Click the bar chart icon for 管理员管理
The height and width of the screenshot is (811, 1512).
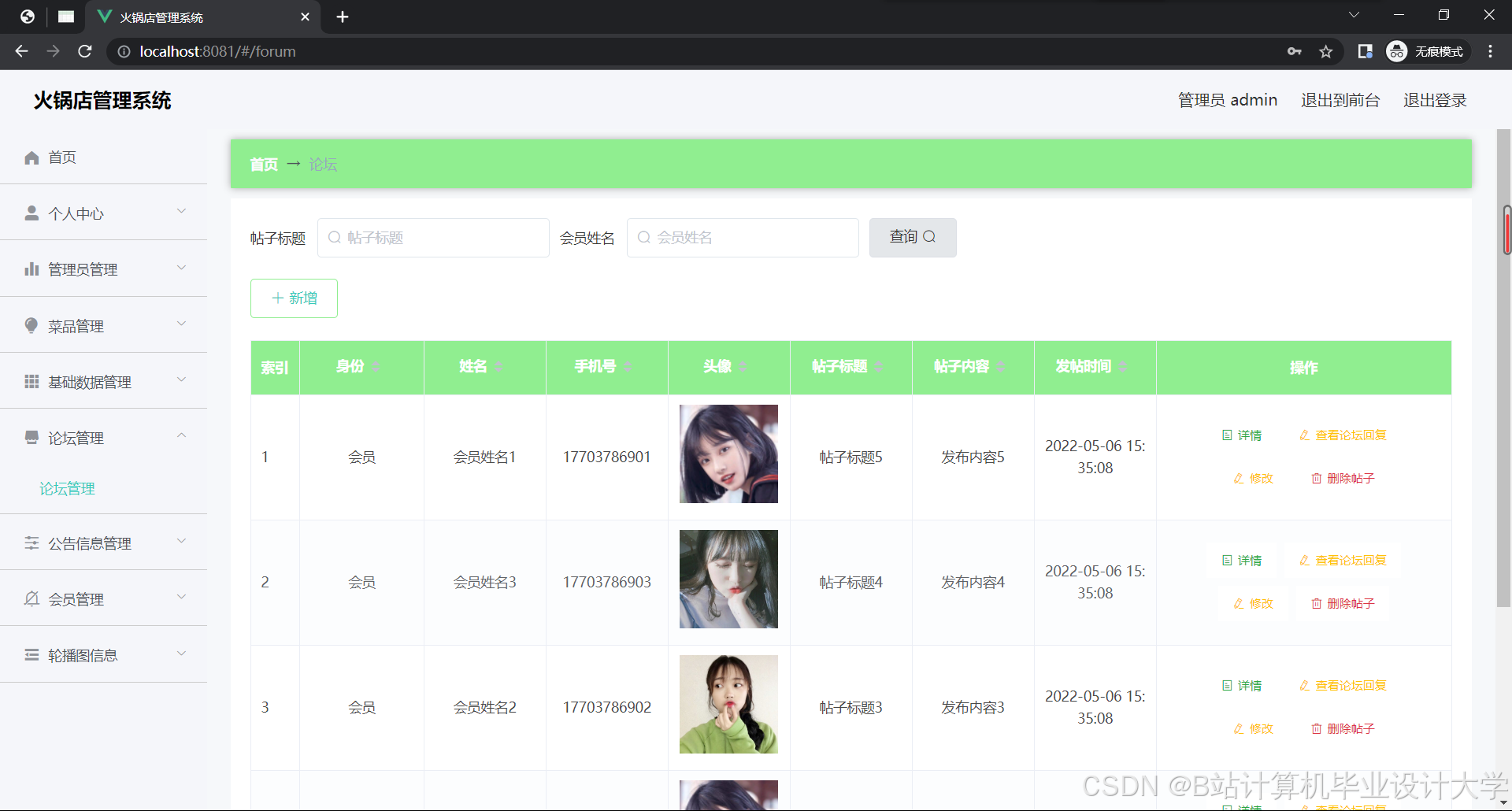pos(31,269)
